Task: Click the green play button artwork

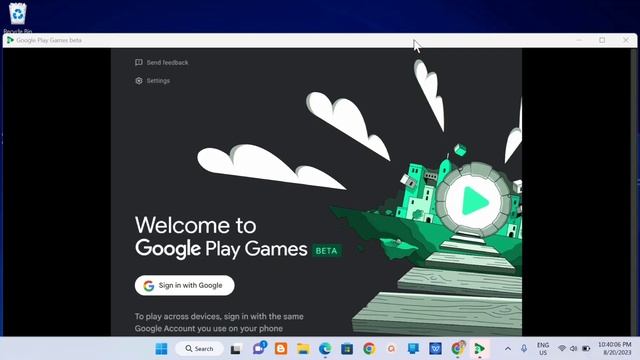Action: pyautogui.click(x=475, y=201)
